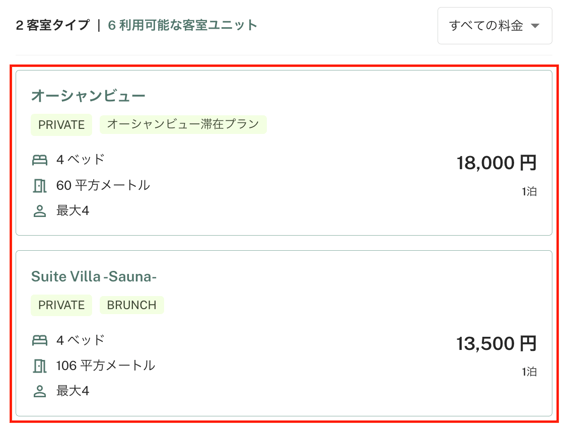The image size is (569, 435).
Task: Select the PRIVATE tag on オーシャンビュー
Action: 61,125
